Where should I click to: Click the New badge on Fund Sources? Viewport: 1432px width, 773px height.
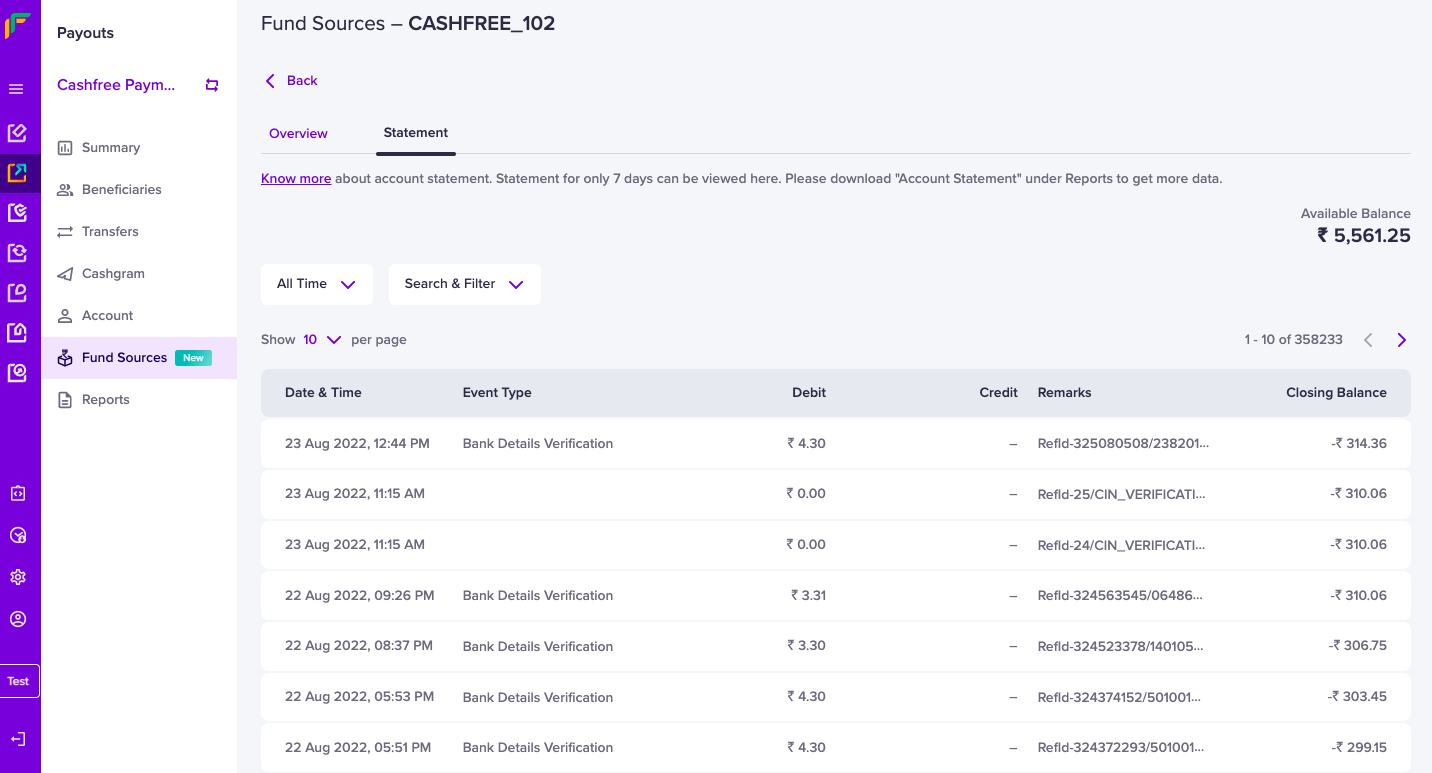[193, 358]
